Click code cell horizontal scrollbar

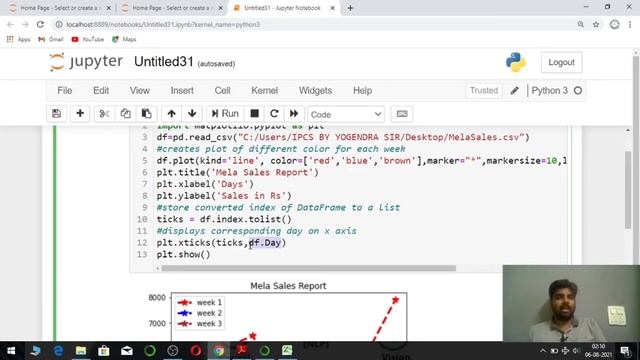(x=309, y=268)
